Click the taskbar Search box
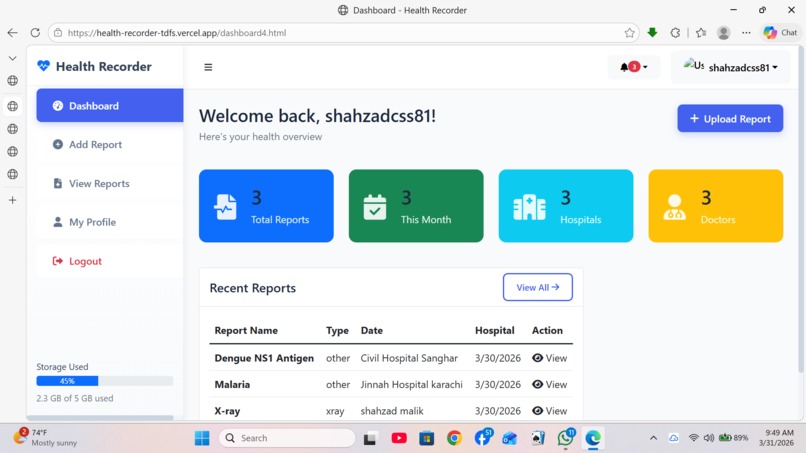Screen dimensions: 806x453 click(x=287, y=438)
